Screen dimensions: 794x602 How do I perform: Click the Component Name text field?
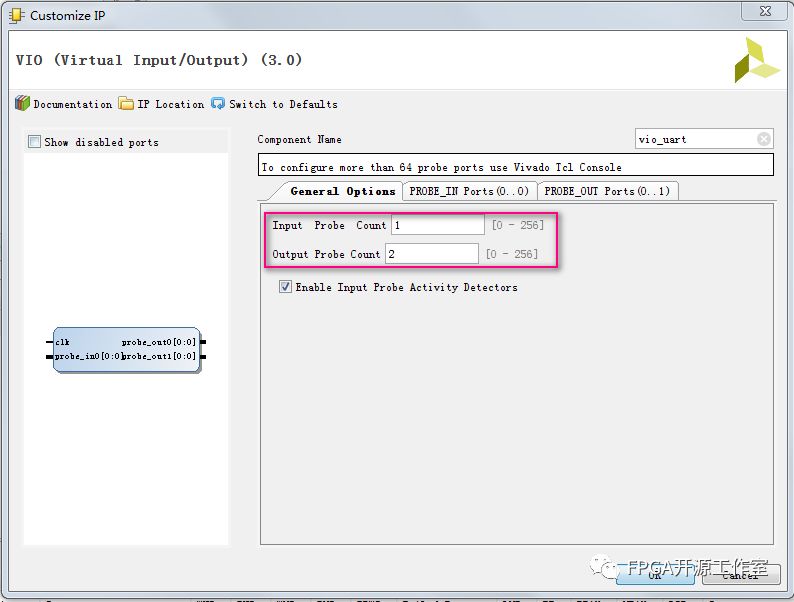click(x=696, y=139)
